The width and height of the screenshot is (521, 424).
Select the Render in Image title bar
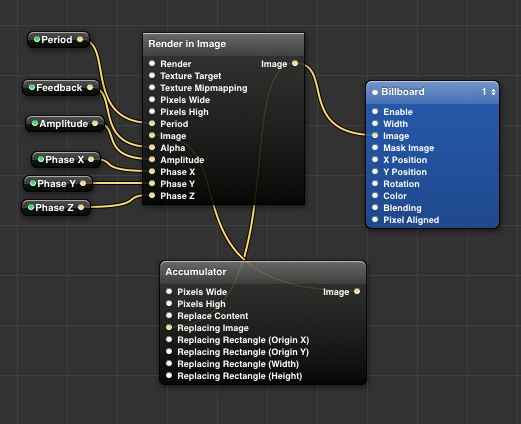[223, 44]
